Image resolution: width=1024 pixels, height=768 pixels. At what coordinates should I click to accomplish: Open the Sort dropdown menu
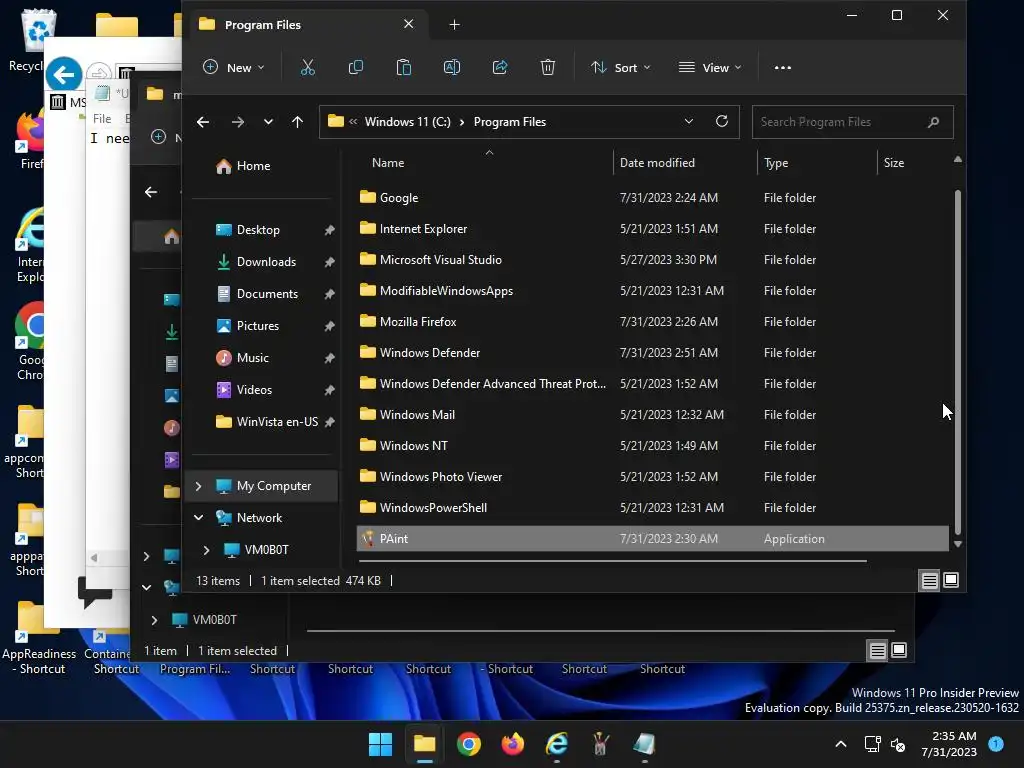[x=620, y=67]
